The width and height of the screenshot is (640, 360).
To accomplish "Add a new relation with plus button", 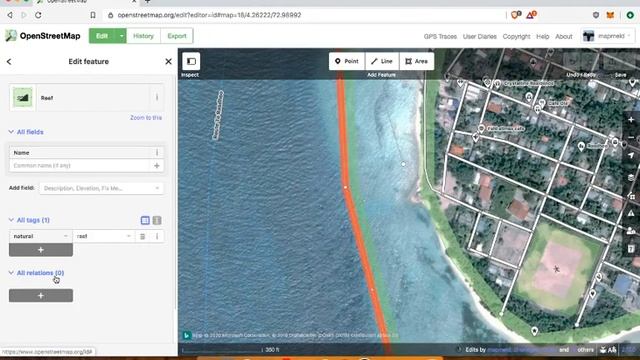I will pyautogui.click(x=41, y=296).
